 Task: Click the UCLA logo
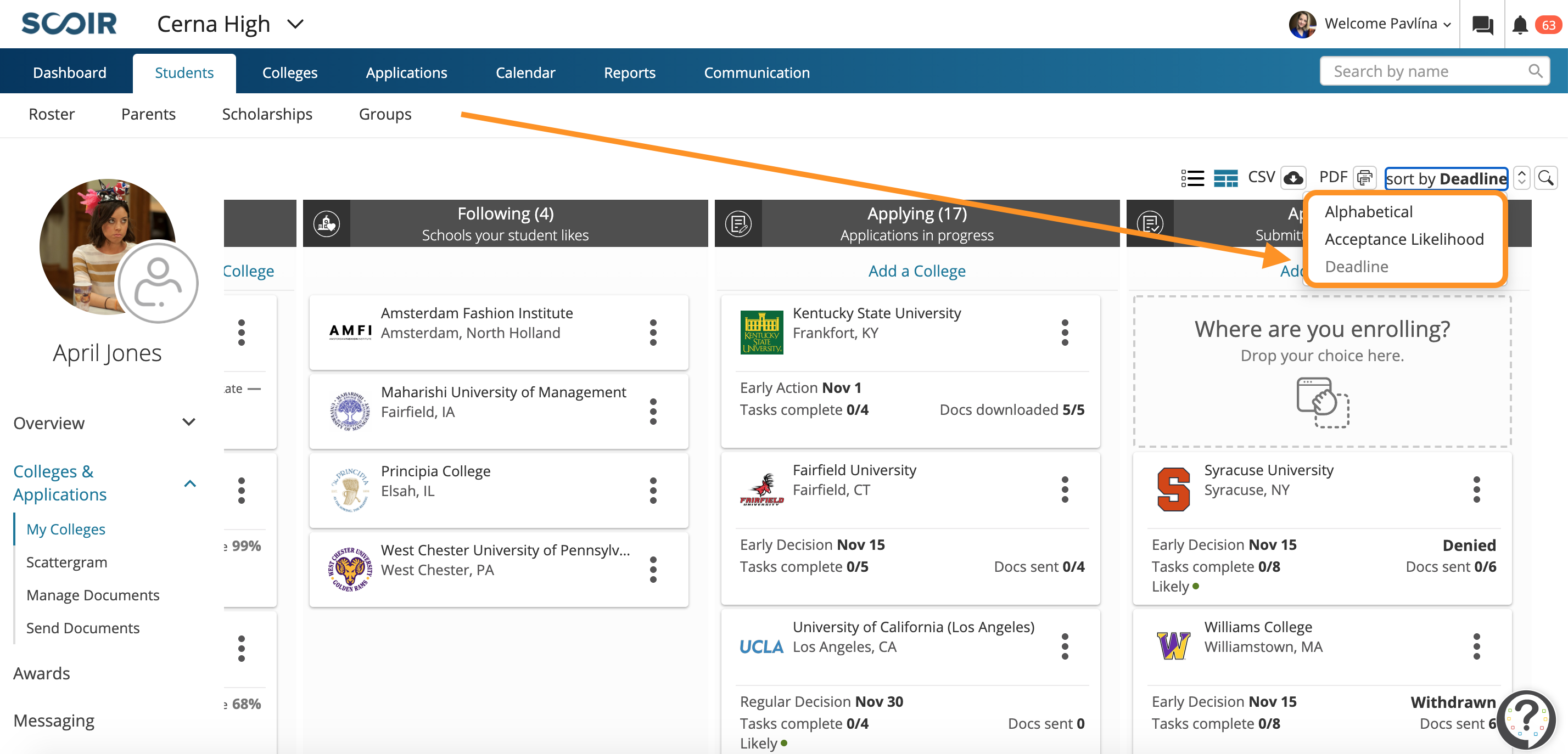761,646
